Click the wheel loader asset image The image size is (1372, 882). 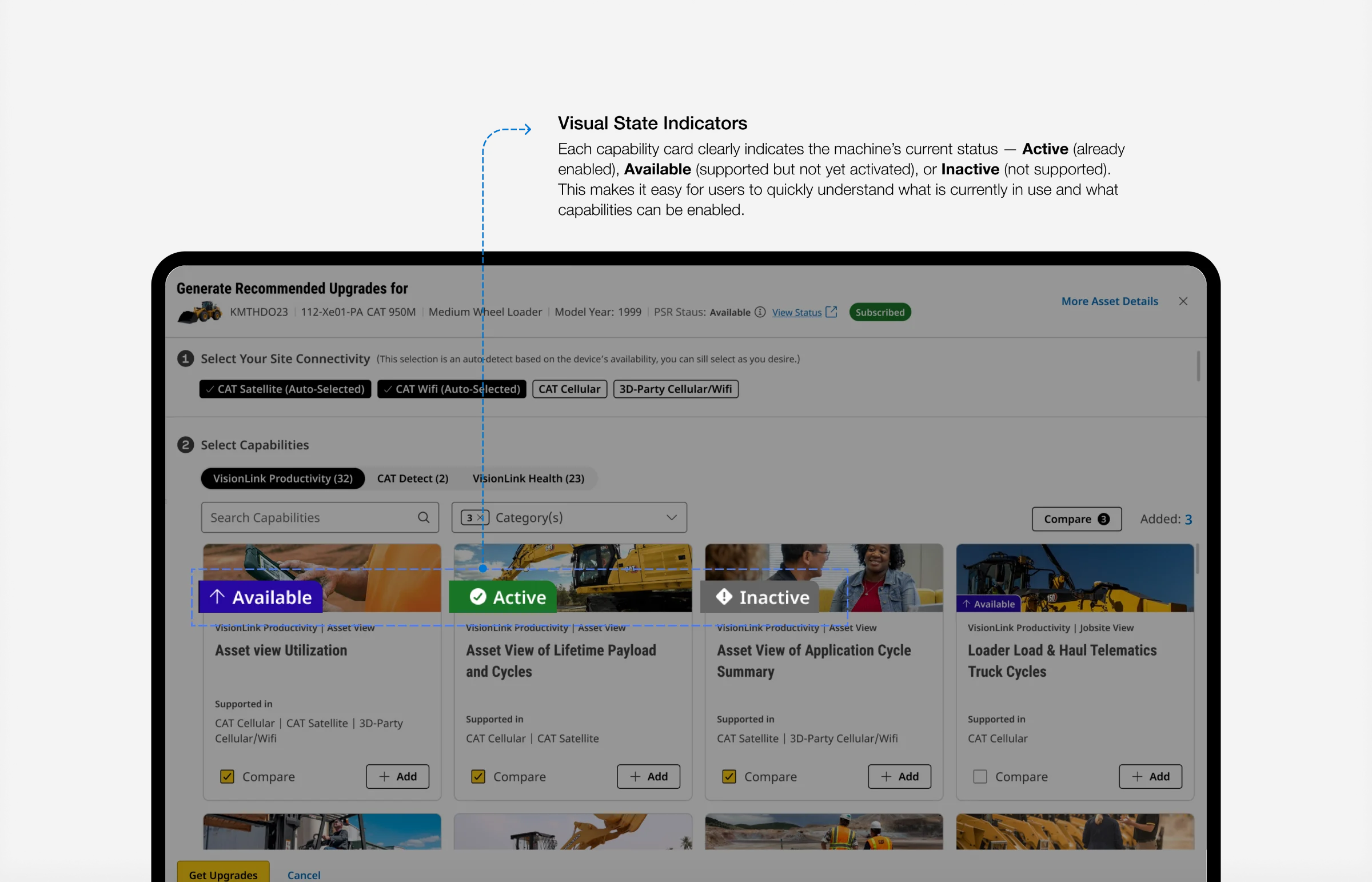200,313
